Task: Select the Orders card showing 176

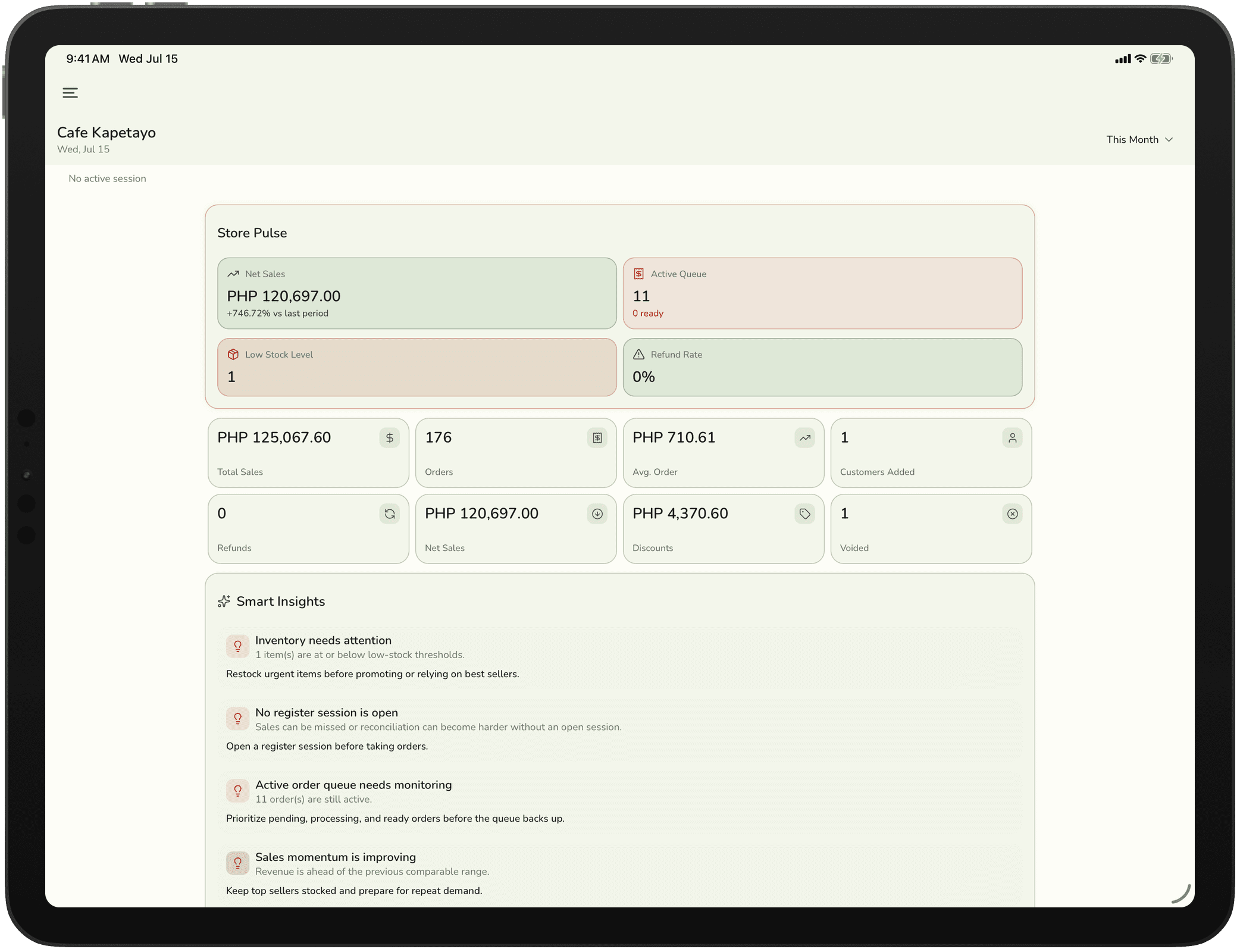Action: [516, 453]
